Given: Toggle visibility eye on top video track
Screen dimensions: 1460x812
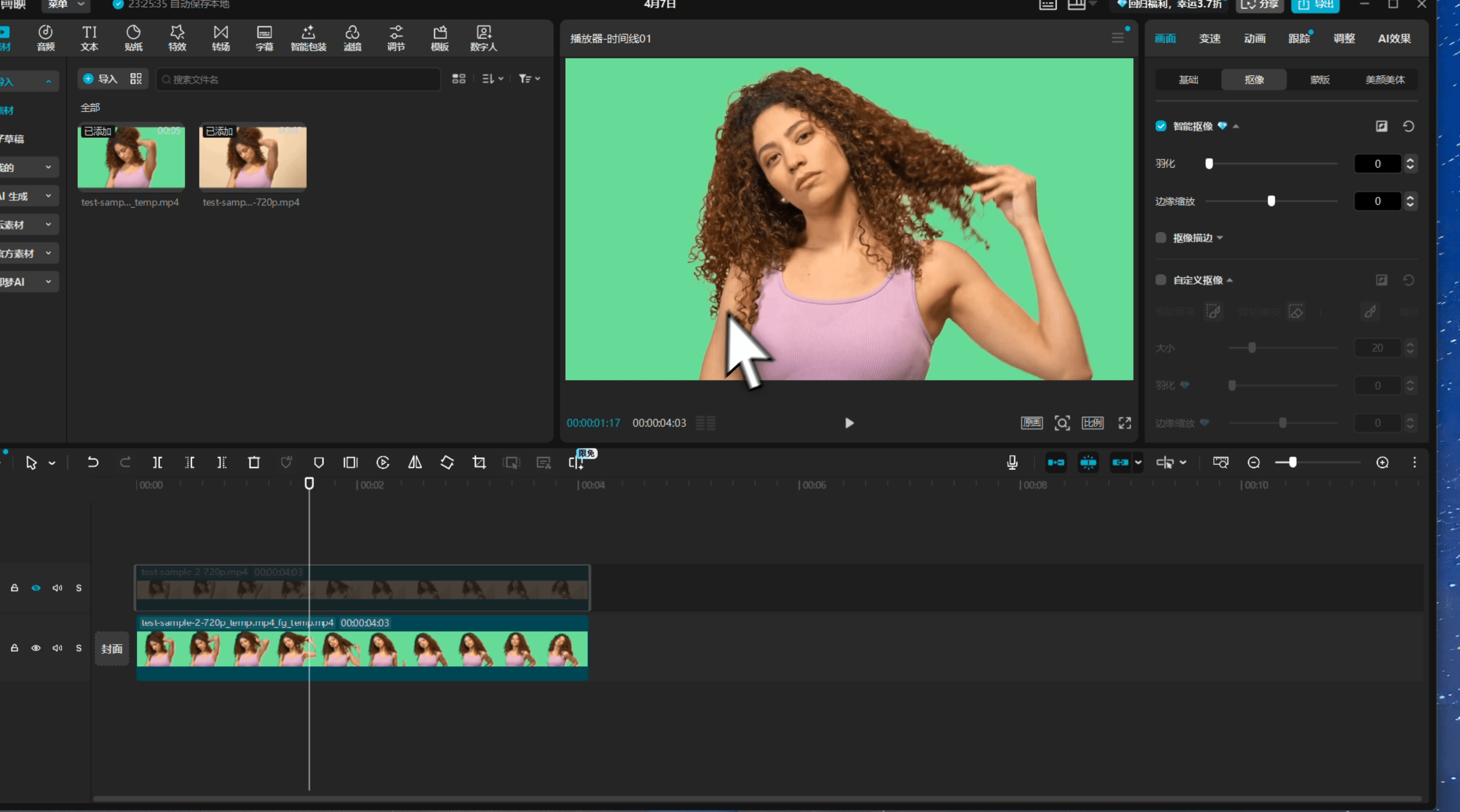Looking at the screenshot, I should 36,588.
